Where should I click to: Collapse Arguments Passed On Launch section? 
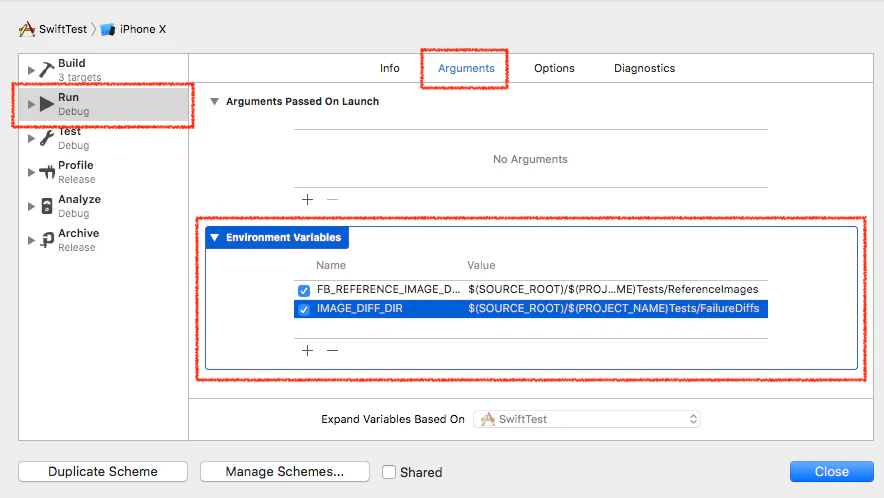214,102
